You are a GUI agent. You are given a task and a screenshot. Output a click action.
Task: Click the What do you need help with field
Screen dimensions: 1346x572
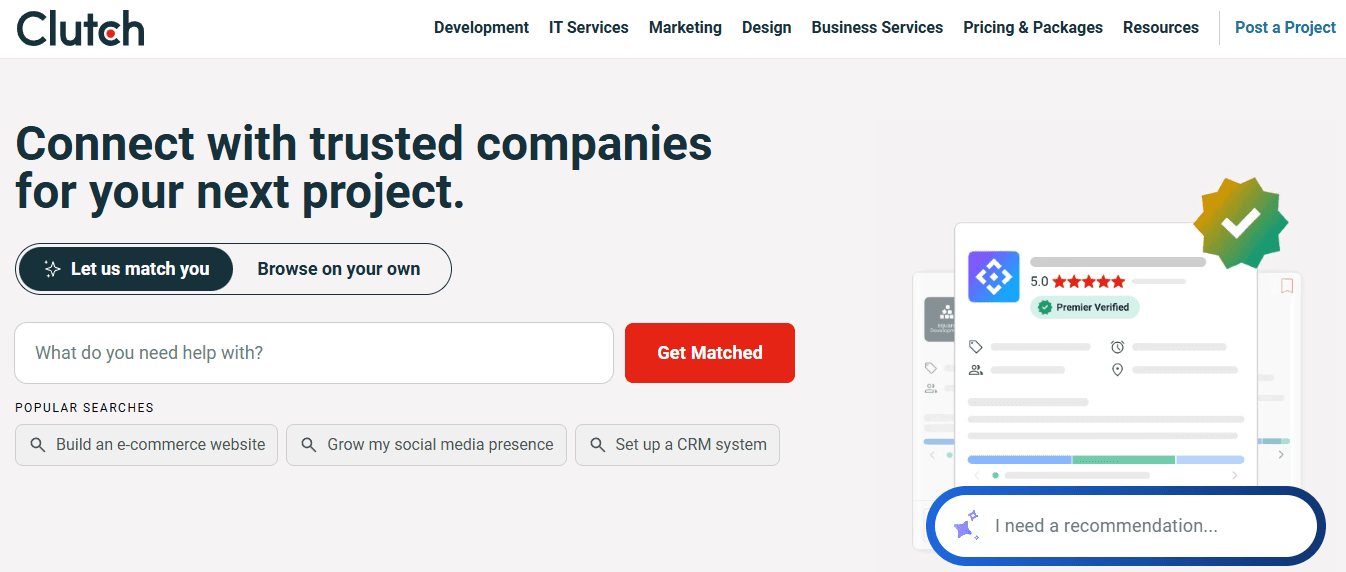pyautogui.click(x=314, y=353)
